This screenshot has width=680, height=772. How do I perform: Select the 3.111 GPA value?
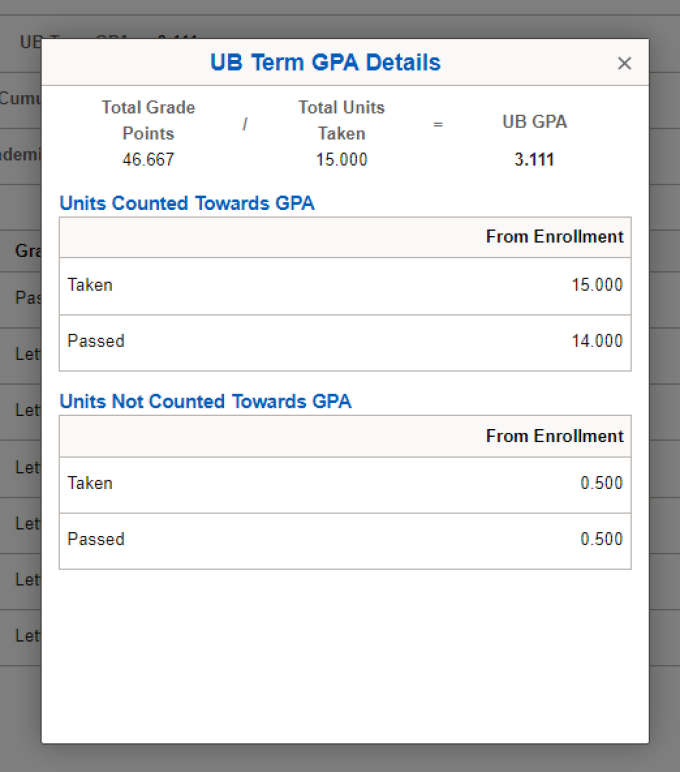[x=534, y=160]
